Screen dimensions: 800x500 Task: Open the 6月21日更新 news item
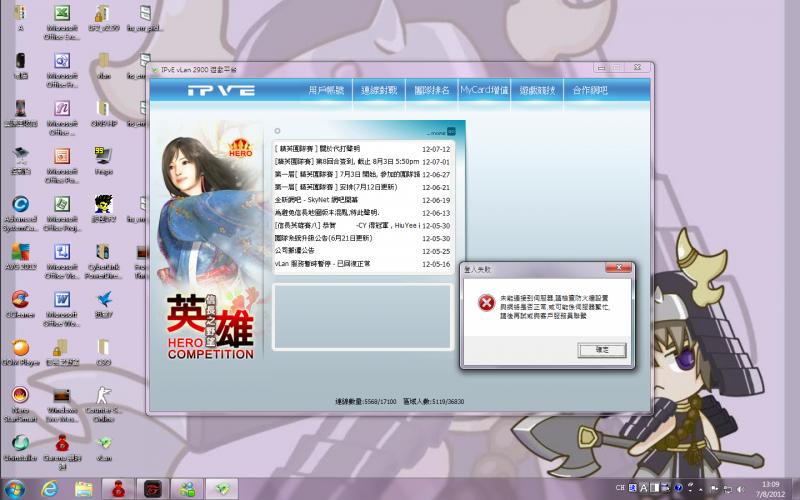(x=363, y=238)
